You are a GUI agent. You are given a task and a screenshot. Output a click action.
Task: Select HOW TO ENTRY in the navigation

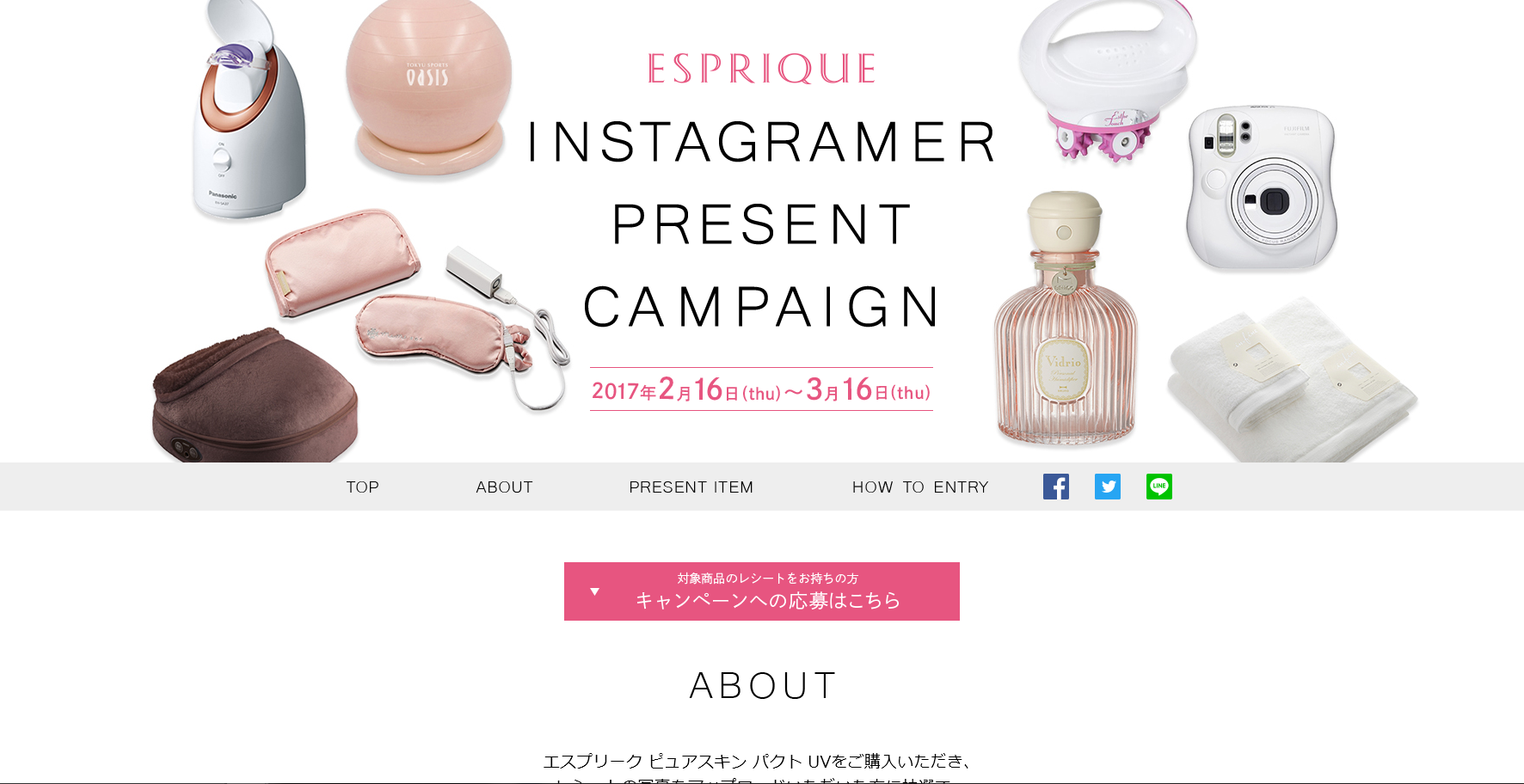click(920, 487)
